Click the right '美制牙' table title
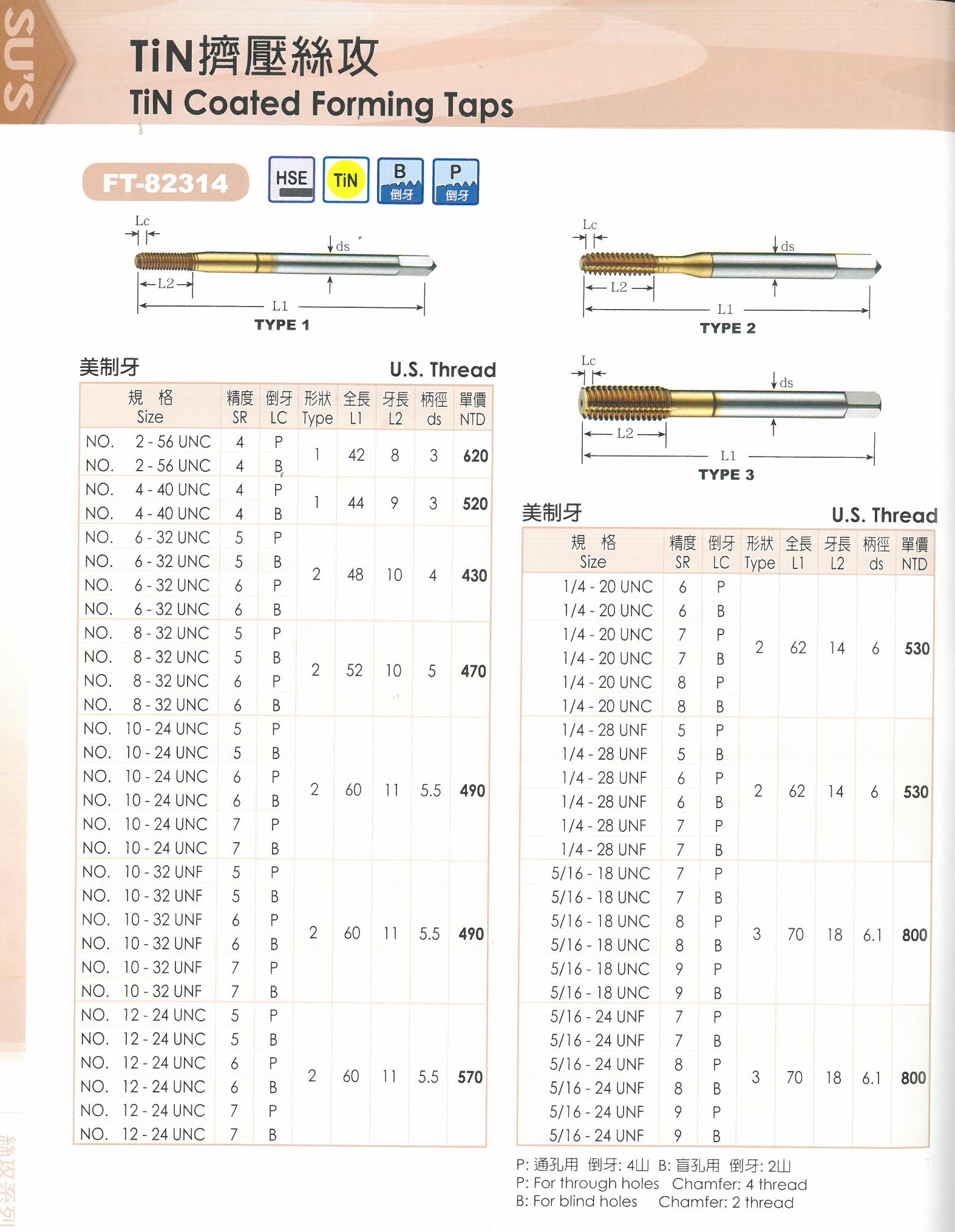The height and width of the screenshot is (1232, 955). [552, 513]
